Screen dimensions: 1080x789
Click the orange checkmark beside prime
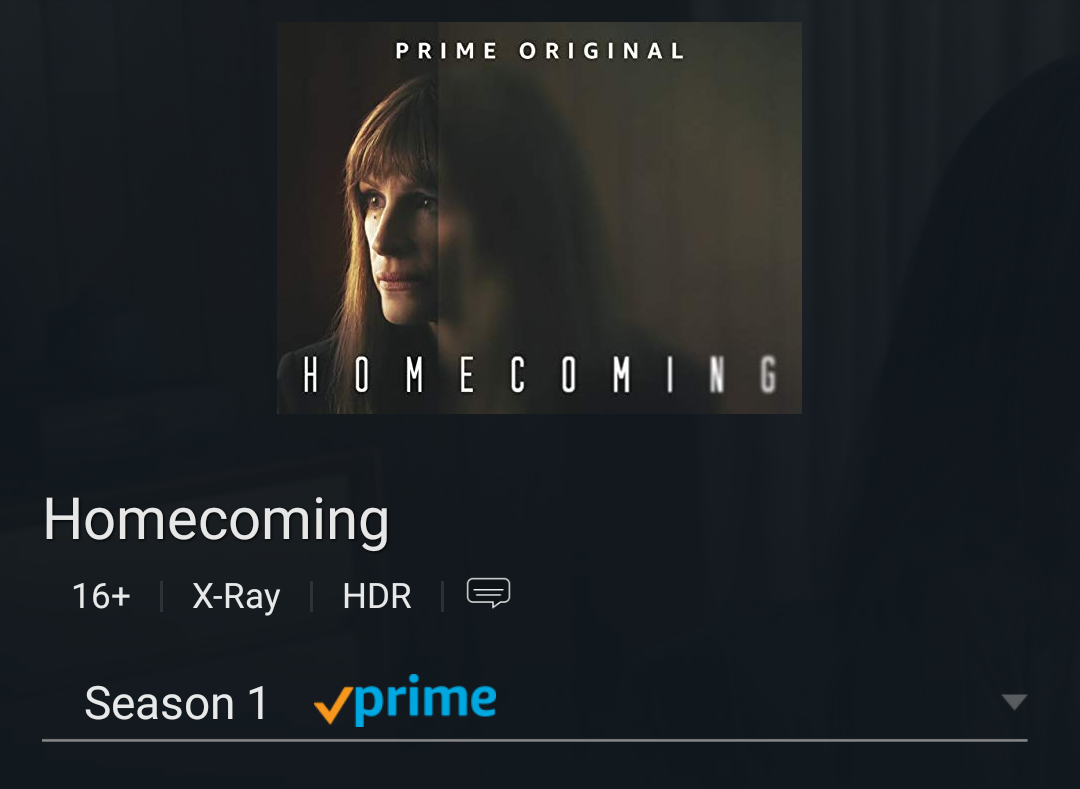click(x=333, y=705)
